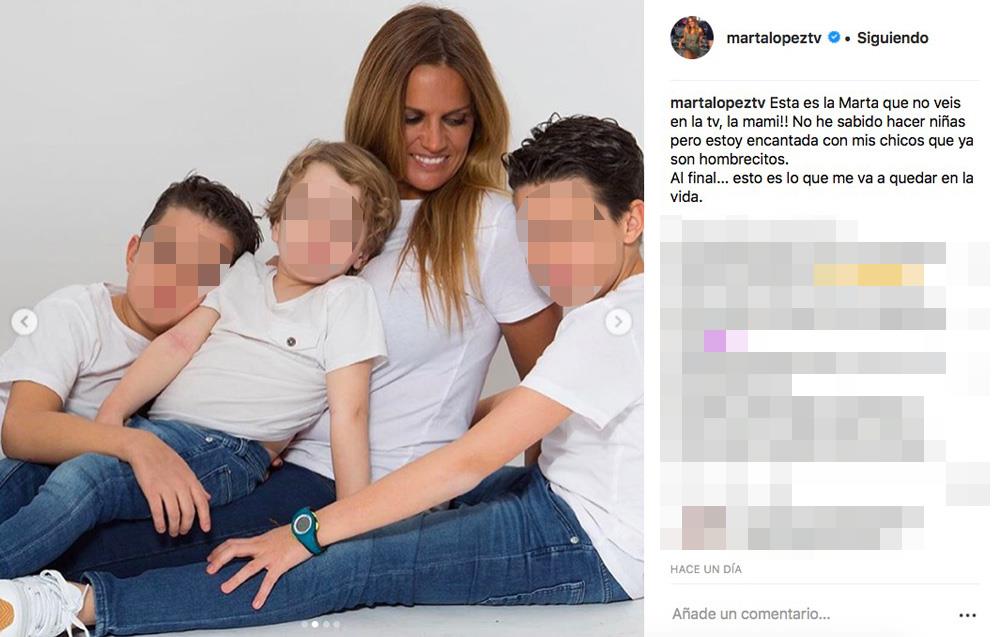Viewport: 1000px width, 637px height.
Task: Select the first carousel indicator dot
Action: point(305,624)
